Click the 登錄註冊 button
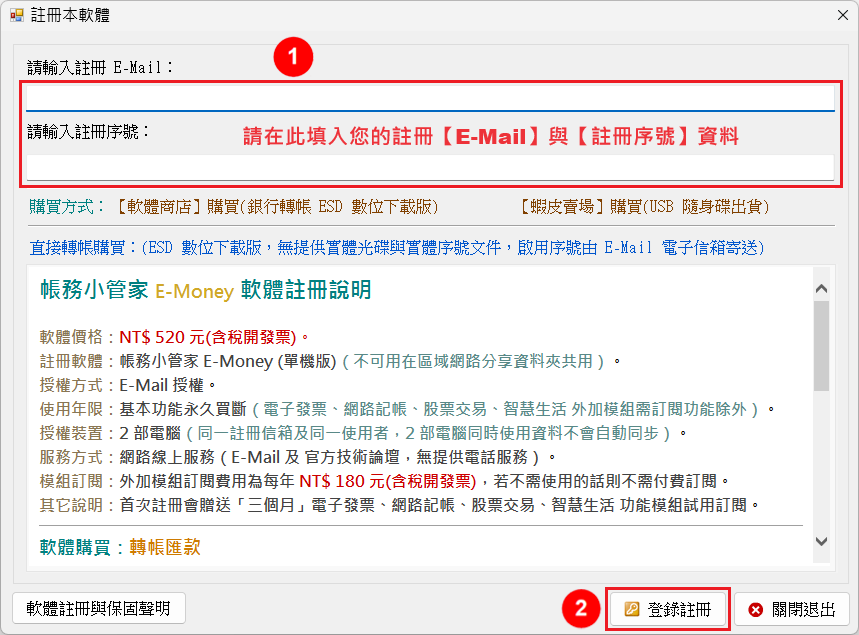 click(x=668, y=609)
